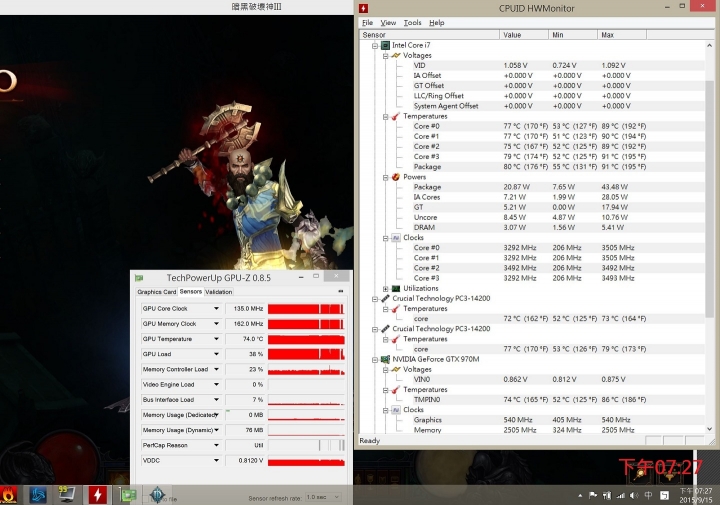Open the PerfCap Reason dropdown
Image resolution: width=720 pixels, height=505 pixels.
coord(216,445)
